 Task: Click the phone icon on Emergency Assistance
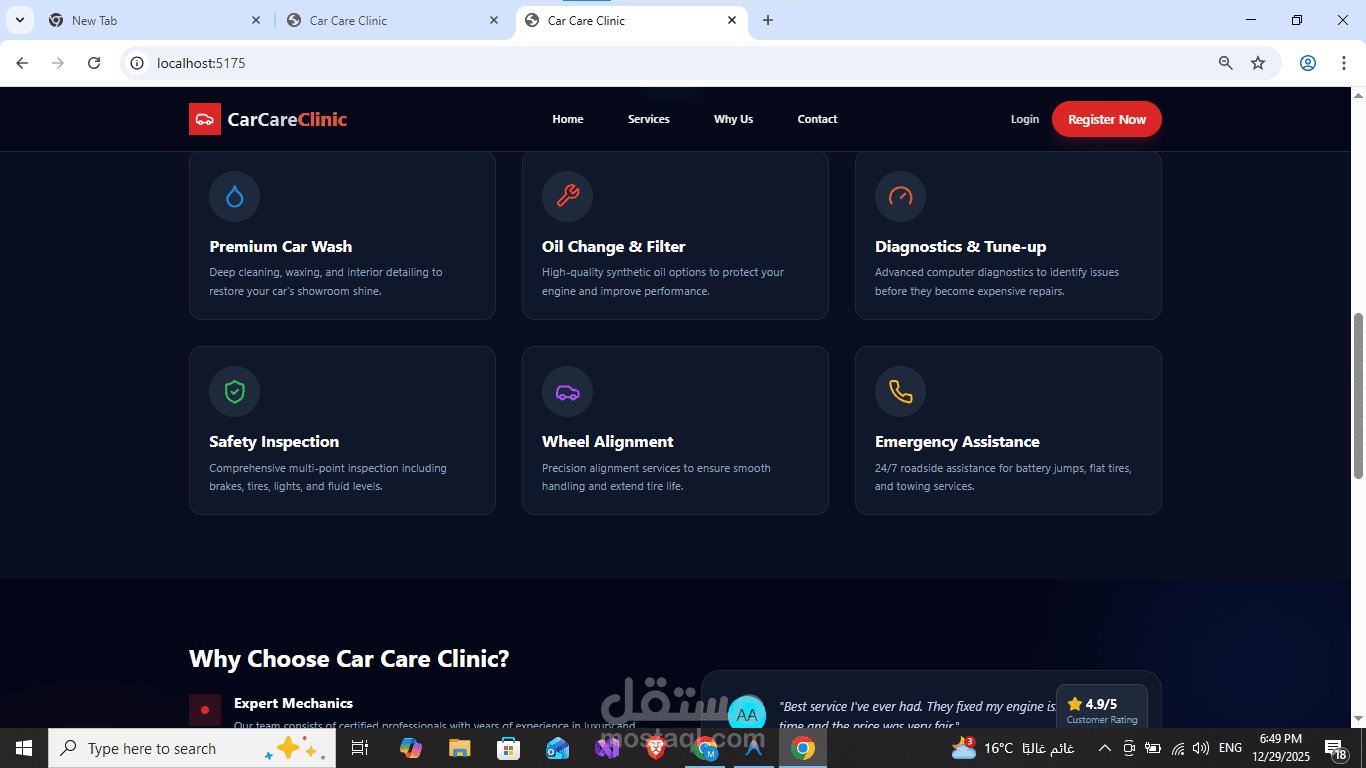900,391
